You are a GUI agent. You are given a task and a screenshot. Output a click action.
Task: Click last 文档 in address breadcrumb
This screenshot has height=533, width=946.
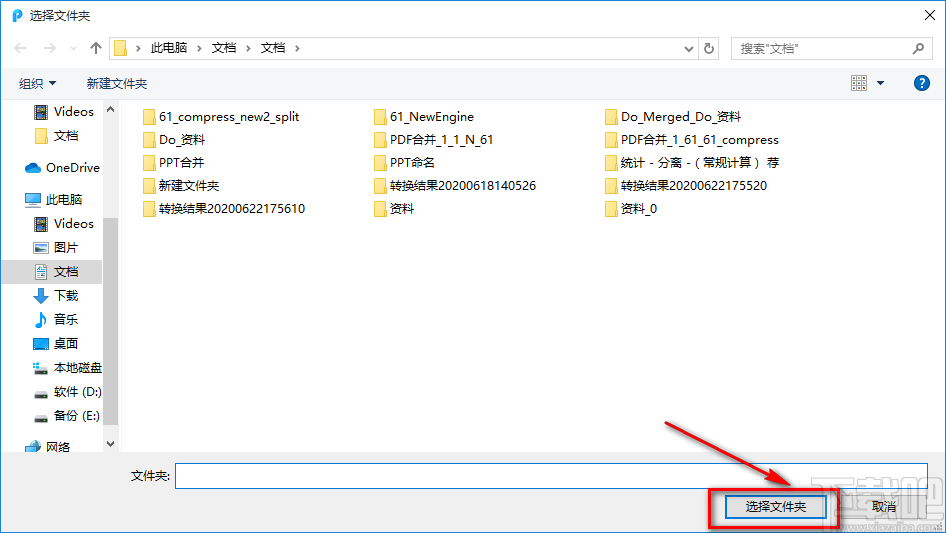coord(273,48)
